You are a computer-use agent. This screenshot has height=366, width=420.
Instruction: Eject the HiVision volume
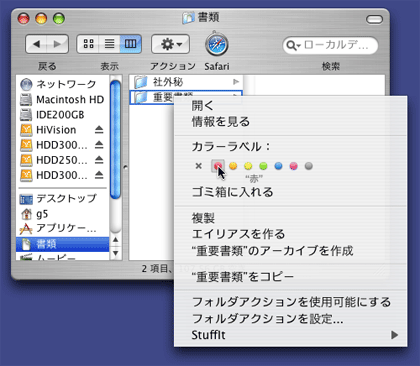click(99, 130)
